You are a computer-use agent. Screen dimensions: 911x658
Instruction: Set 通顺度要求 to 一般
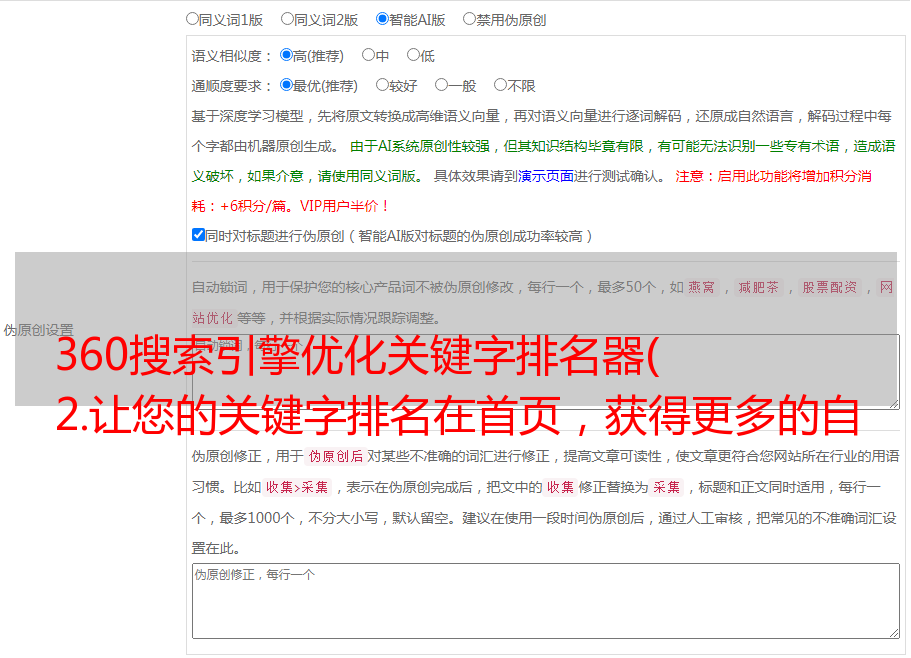(442, 85)
